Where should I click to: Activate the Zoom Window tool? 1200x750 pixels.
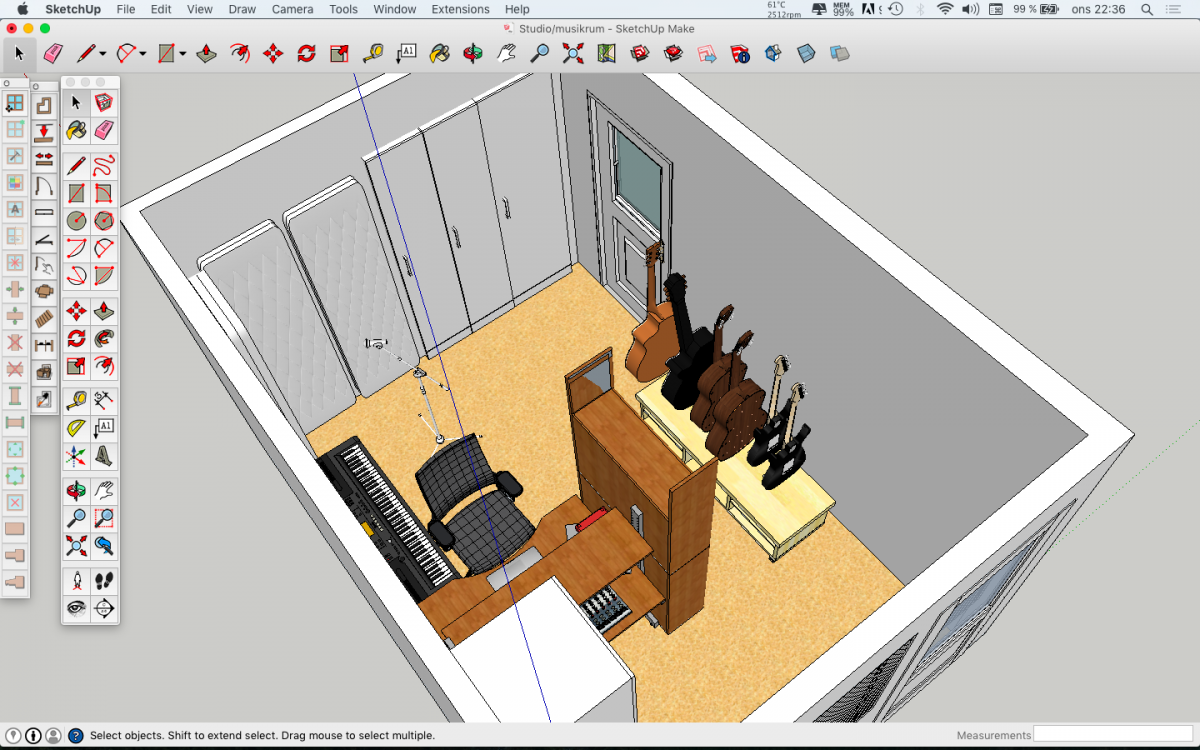click(103, 518)
